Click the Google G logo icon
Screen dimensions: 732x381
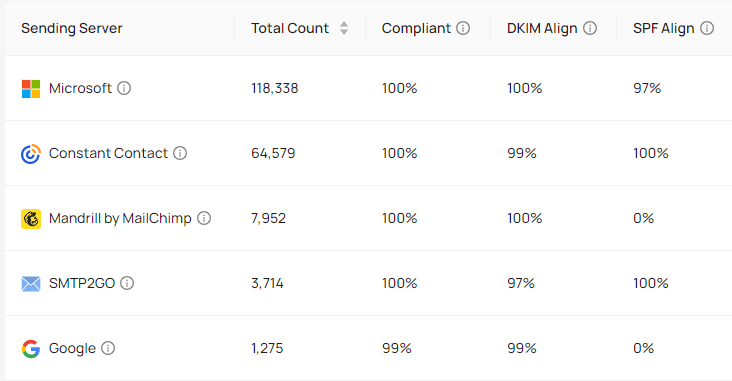point(31,349)
